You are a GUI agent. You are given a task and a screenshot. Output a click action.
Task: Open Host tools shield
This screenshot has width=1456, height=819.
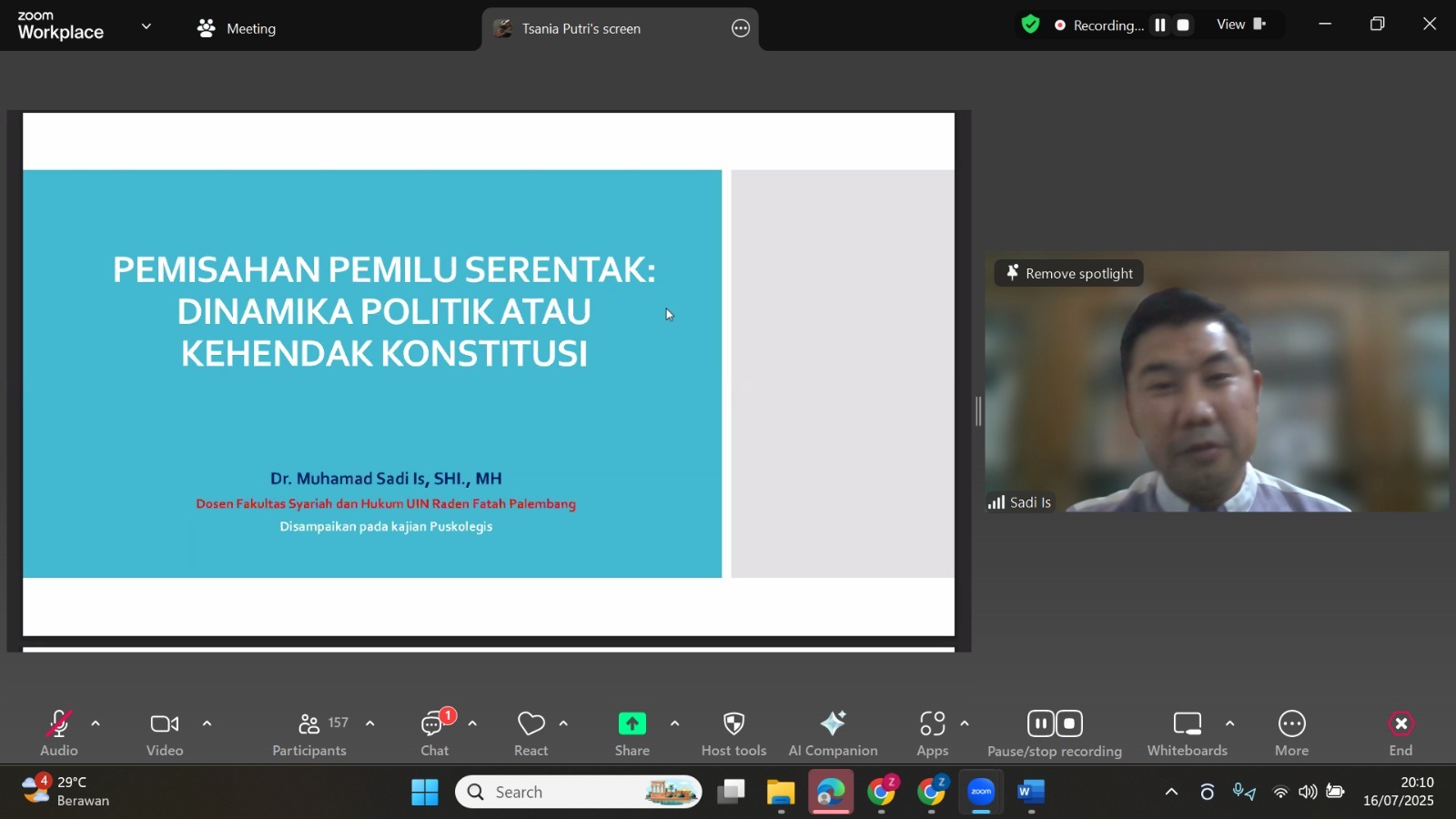(x=733, y=733)
